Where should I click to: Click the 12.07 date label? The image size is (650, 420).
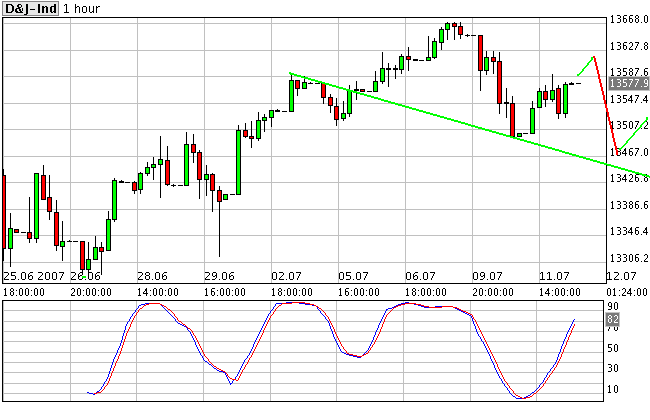(621, 276)
